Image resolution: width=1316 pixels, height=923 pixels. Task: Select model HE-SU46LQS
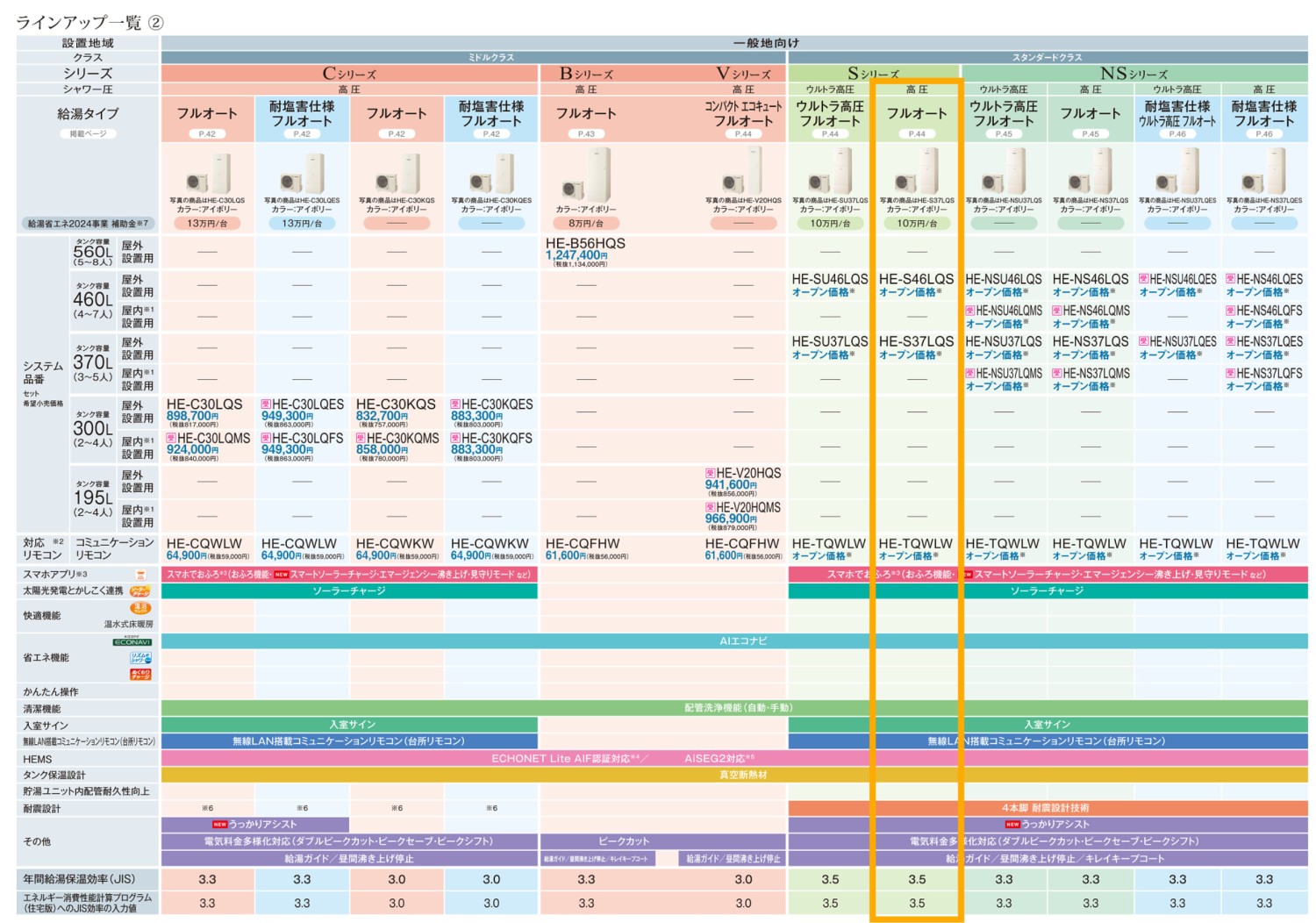[830, 279]
